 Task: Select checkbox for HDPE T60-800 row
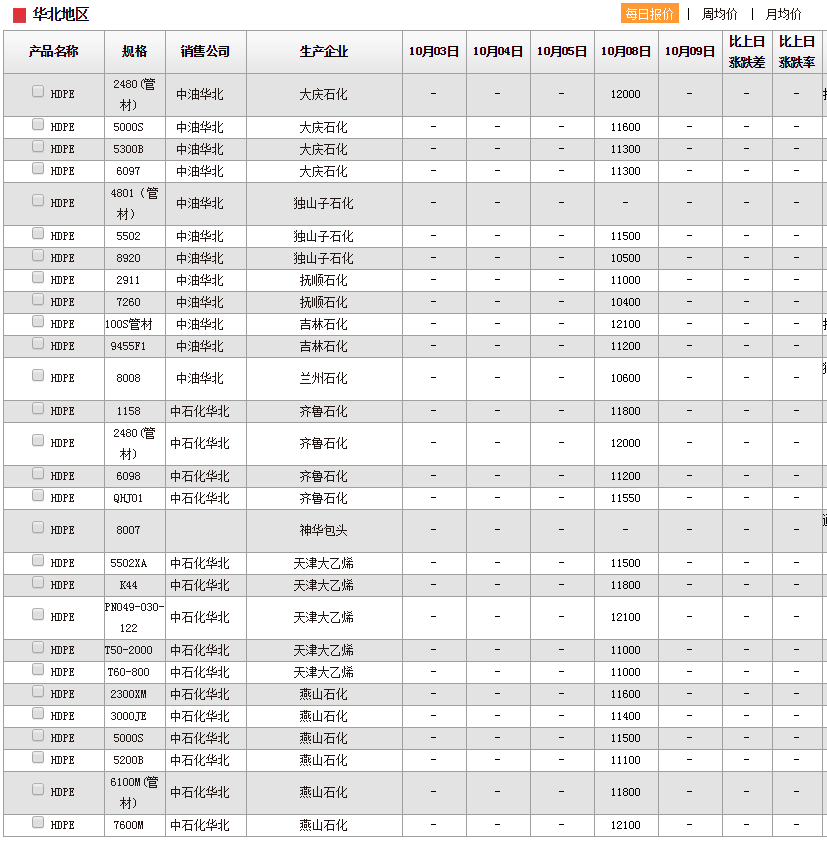38,669
